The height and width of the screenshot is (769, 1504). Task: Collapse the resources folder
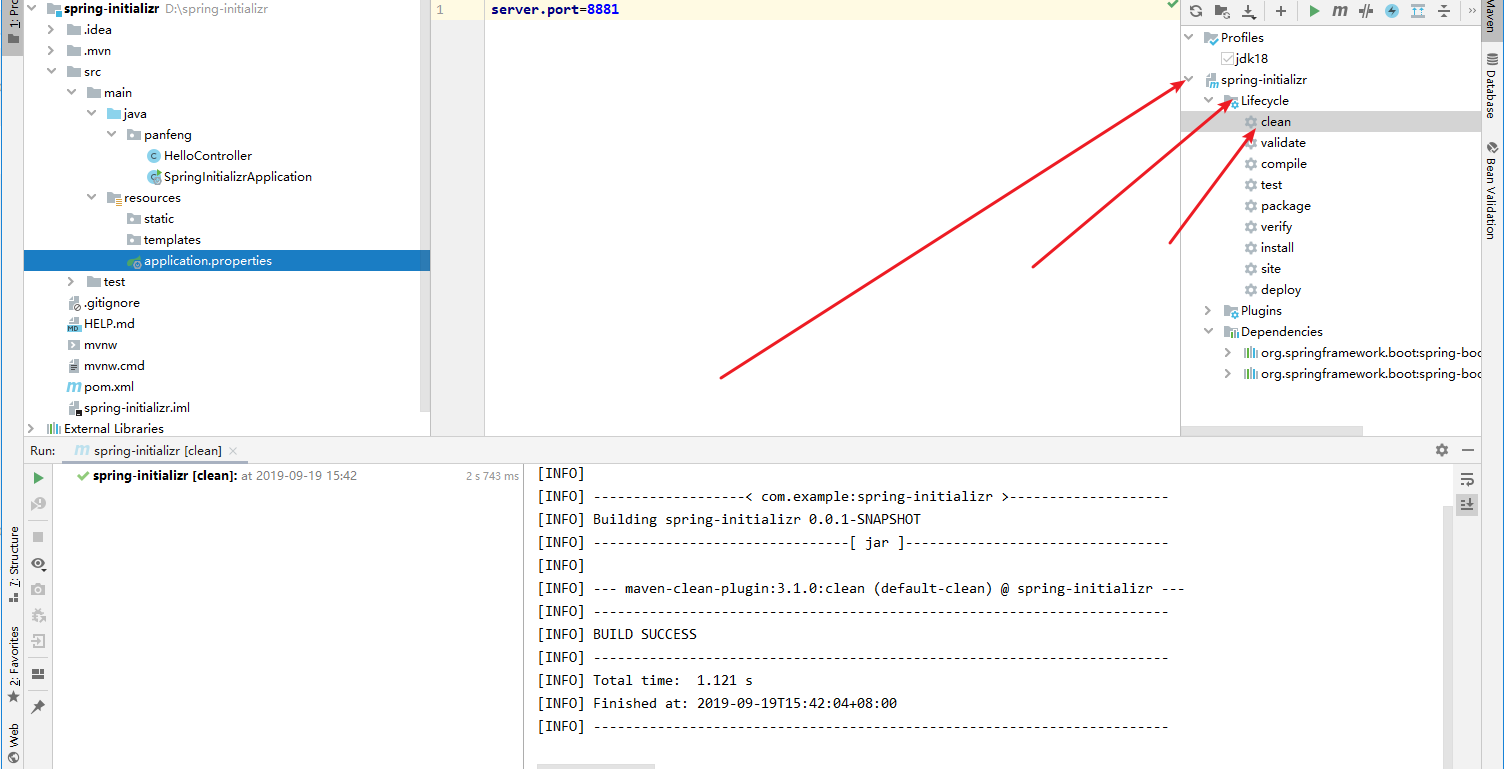pos(91,198)
